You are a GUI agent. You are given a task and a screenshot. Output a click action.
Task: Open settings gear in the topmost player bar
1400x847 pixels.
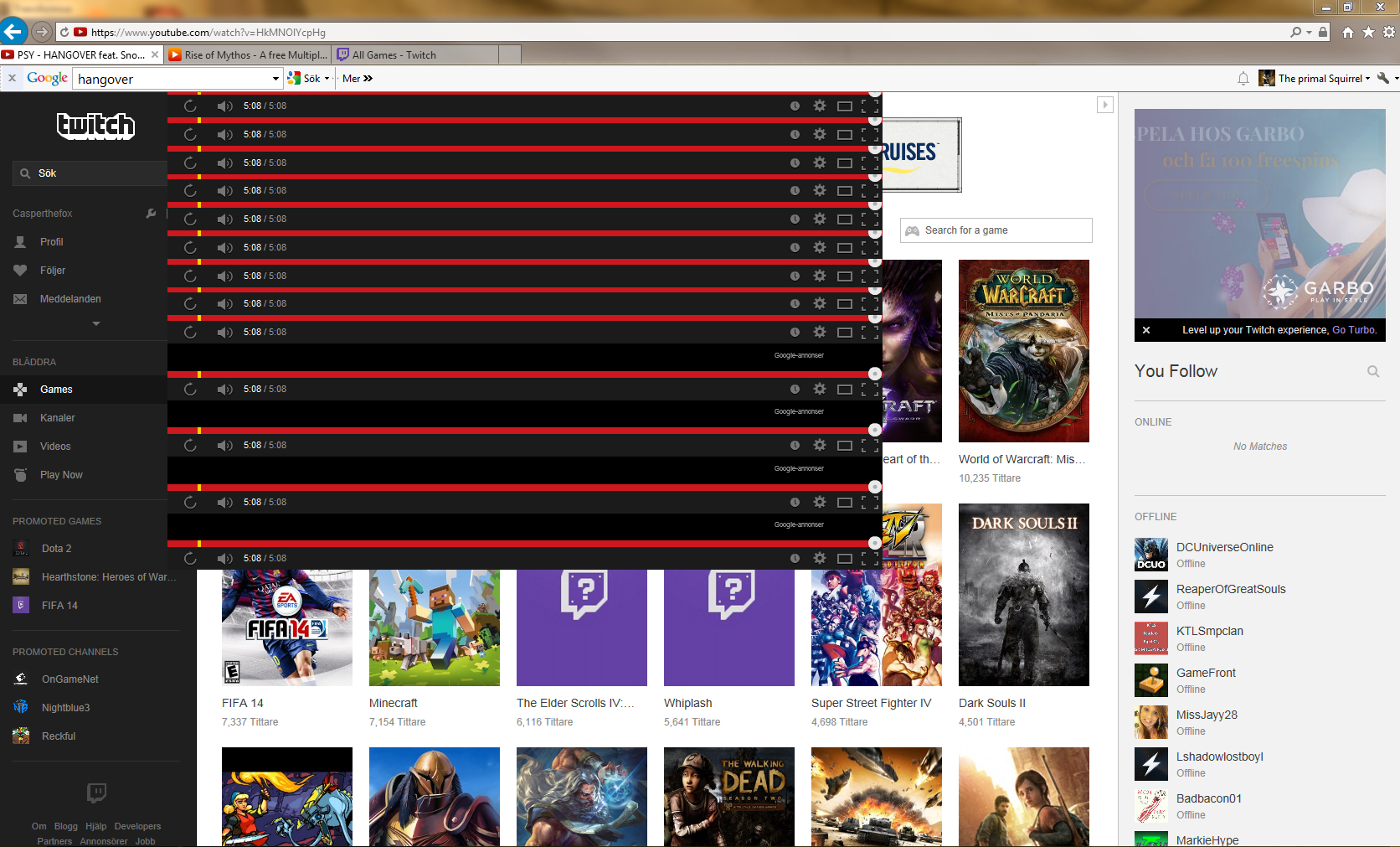pos(820,106)
